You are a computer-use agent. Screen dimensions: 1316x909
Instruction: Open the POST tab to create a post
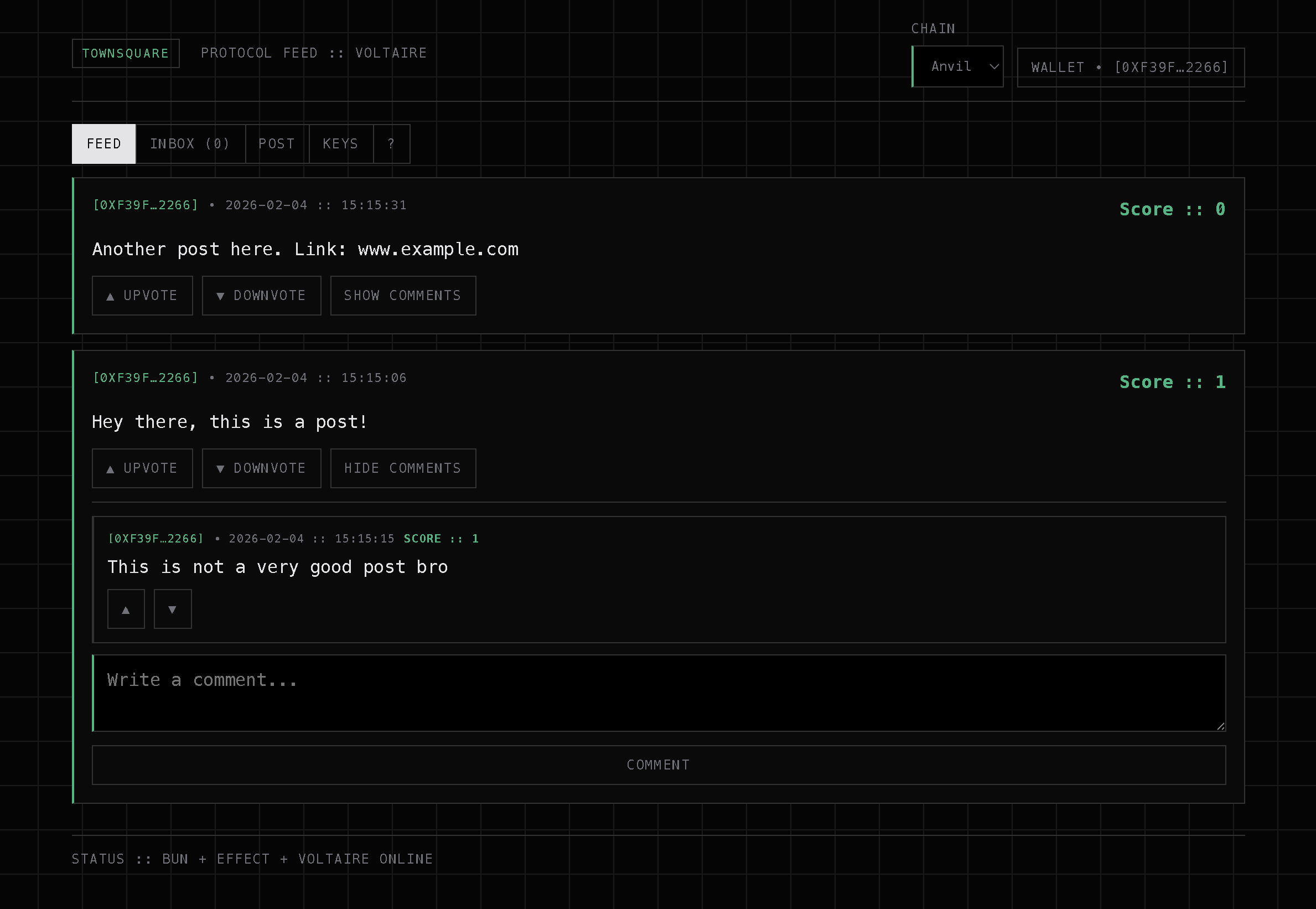(277, 143)
